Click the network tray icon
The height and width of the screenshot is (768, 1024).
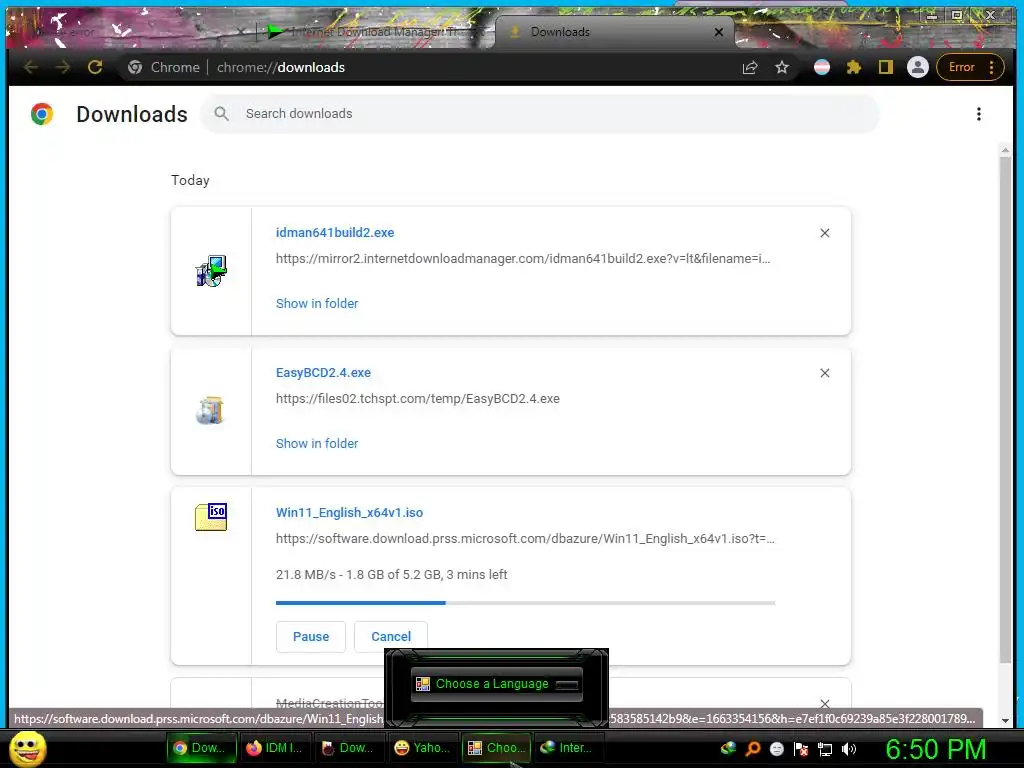(x=825, y=749)
